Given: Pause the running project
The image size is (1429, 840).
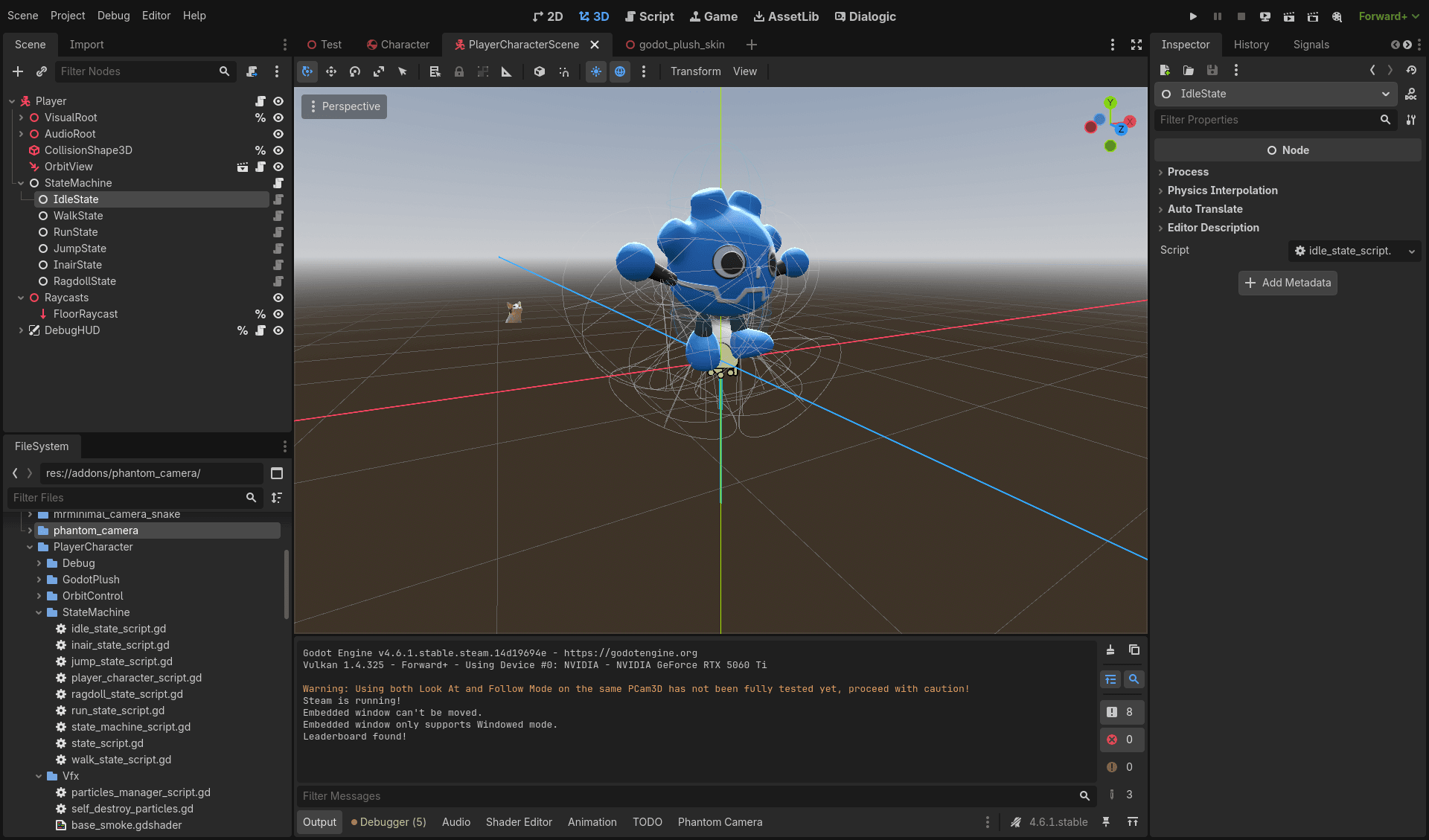Looking at the screenshot, I should click(1218, 16).
